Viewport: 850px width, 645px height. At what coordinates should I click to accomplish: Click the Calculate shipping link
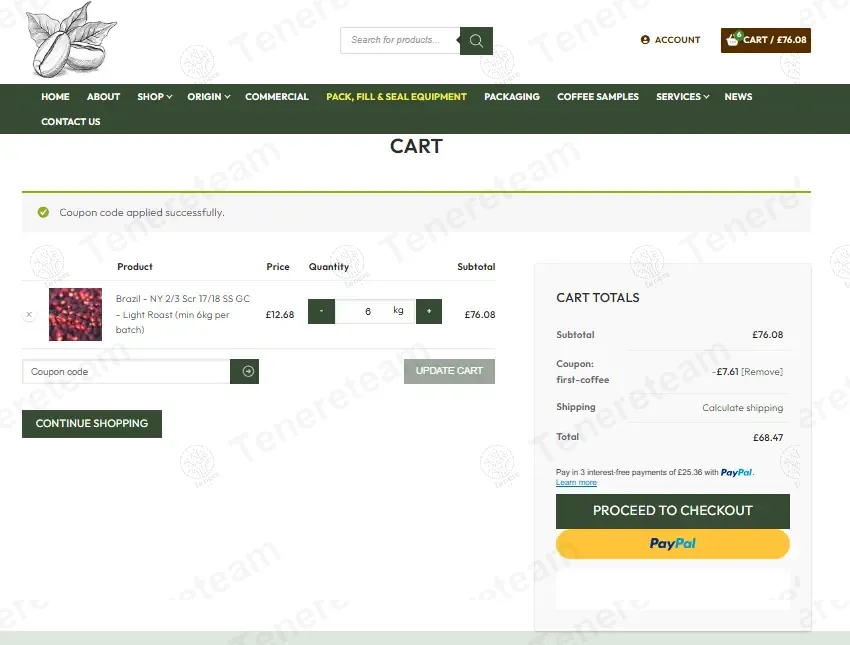pyautogui.click(x=742, y=408)
